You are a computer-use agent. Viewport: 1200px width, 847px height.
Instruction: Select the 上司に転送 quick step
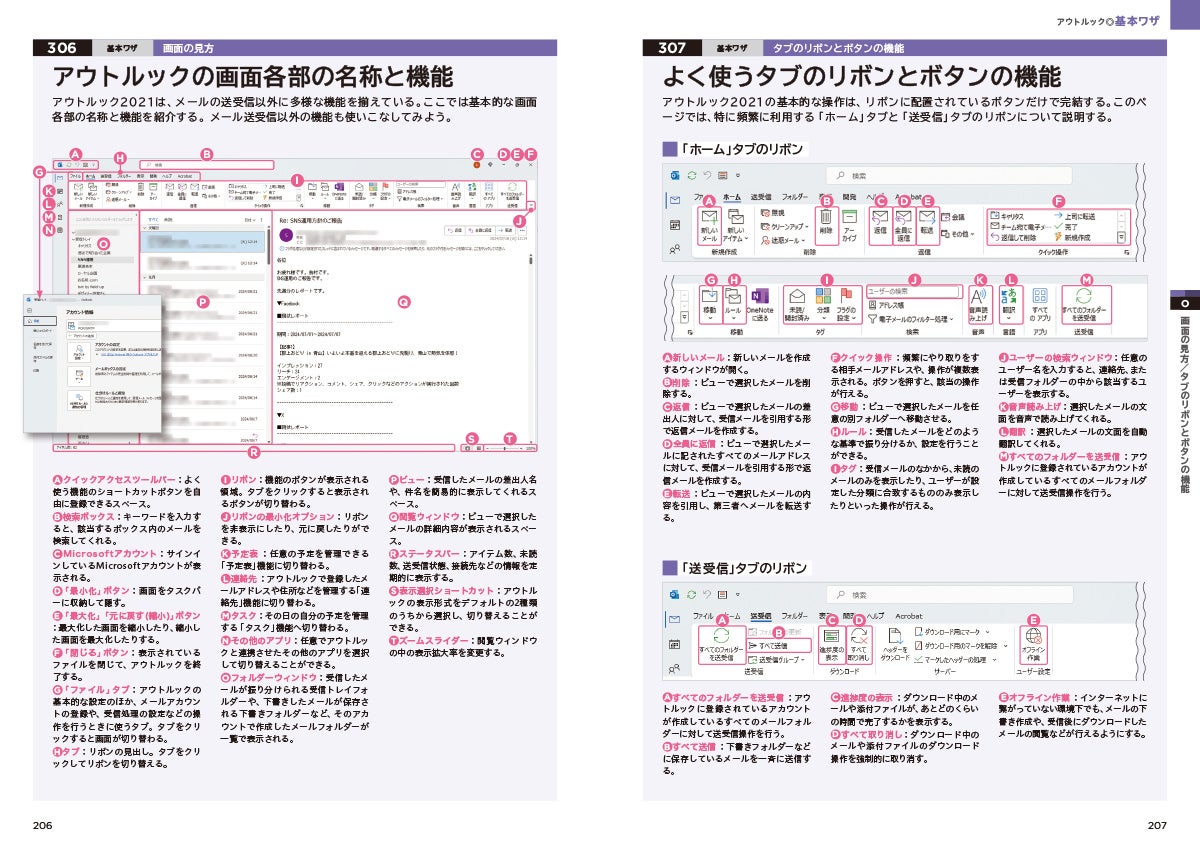coord(1075,216)
